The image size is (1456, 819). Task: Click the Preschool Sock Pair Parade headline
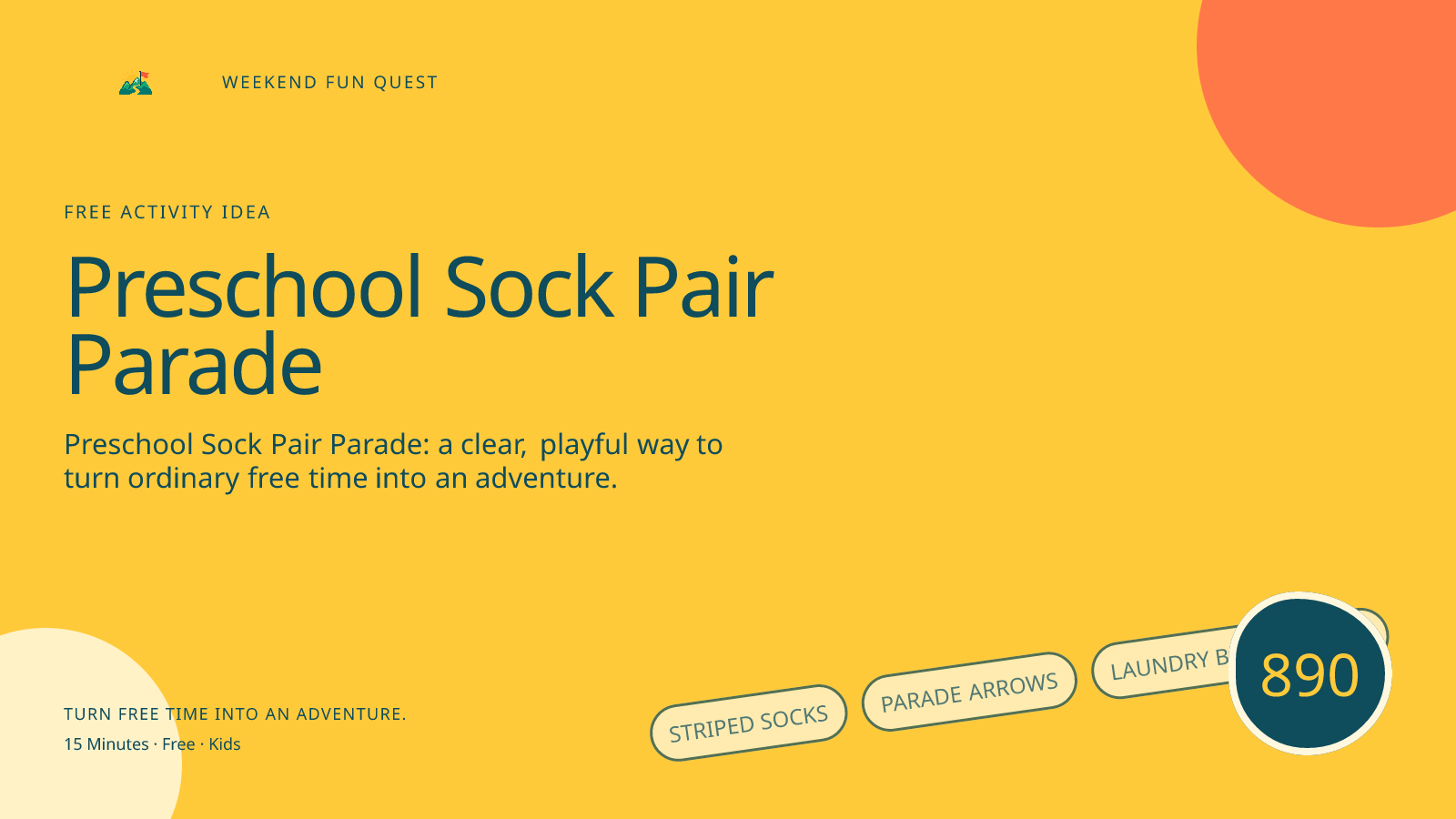[420, 326]
